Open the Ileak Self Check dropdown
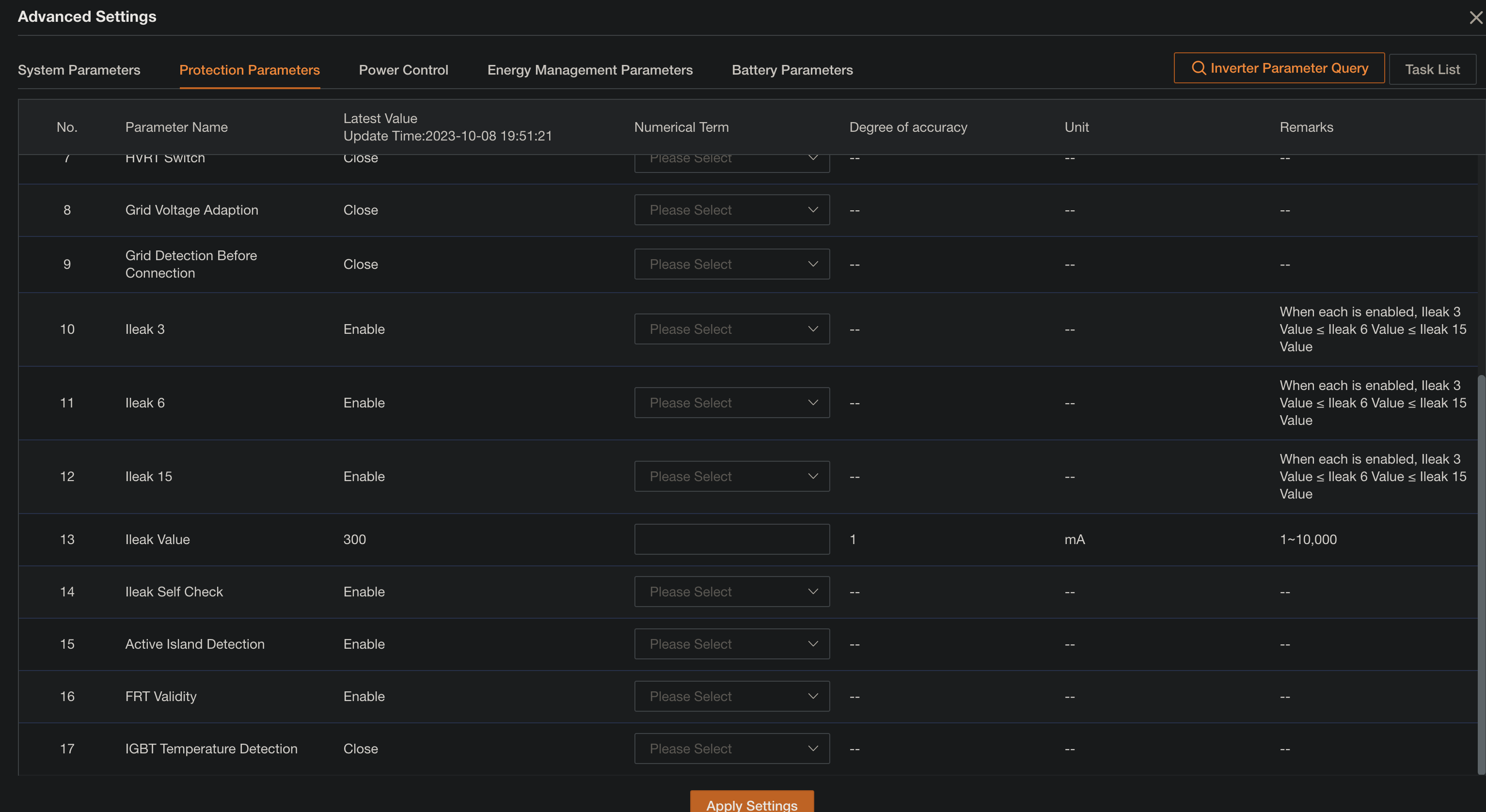Image resolution: width=1486 pixels, height=812 pixels. 731,591
